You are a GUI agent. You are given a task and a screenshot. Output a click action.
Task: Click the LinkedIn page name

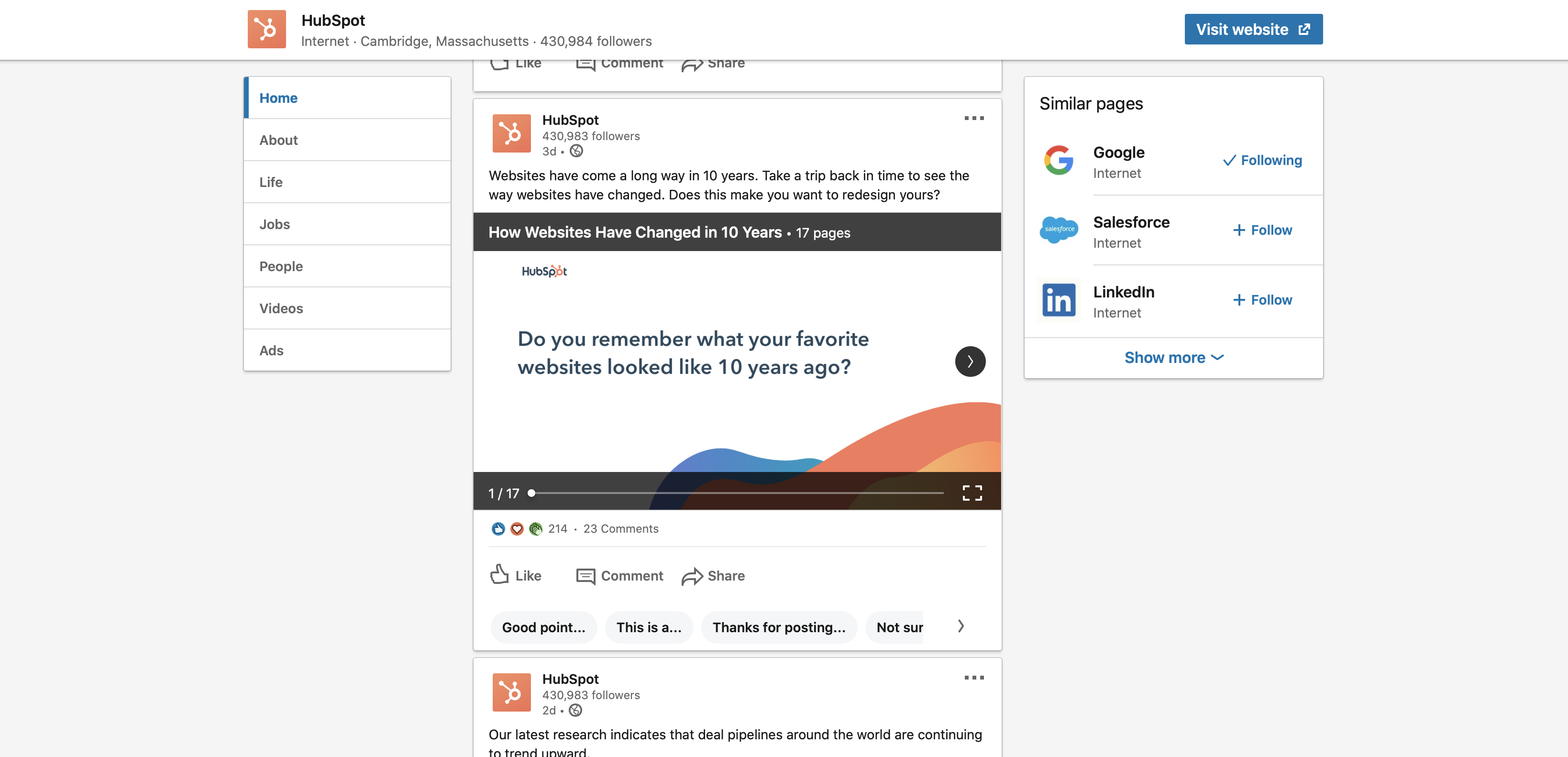tap(1124, 292)
